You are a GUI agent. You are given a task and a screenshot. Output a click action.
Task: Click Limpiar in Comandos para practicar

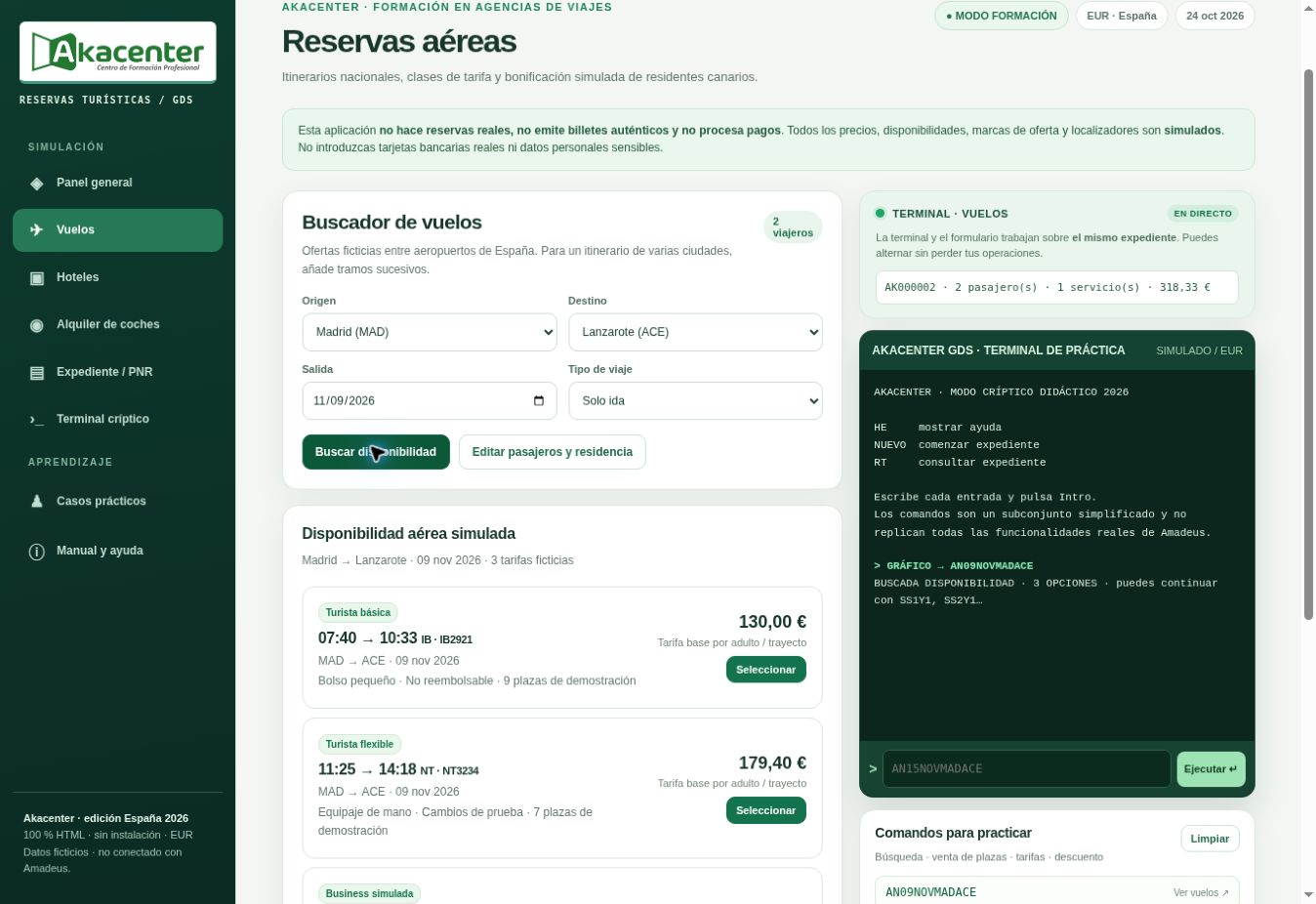[x=1210, y=839]
